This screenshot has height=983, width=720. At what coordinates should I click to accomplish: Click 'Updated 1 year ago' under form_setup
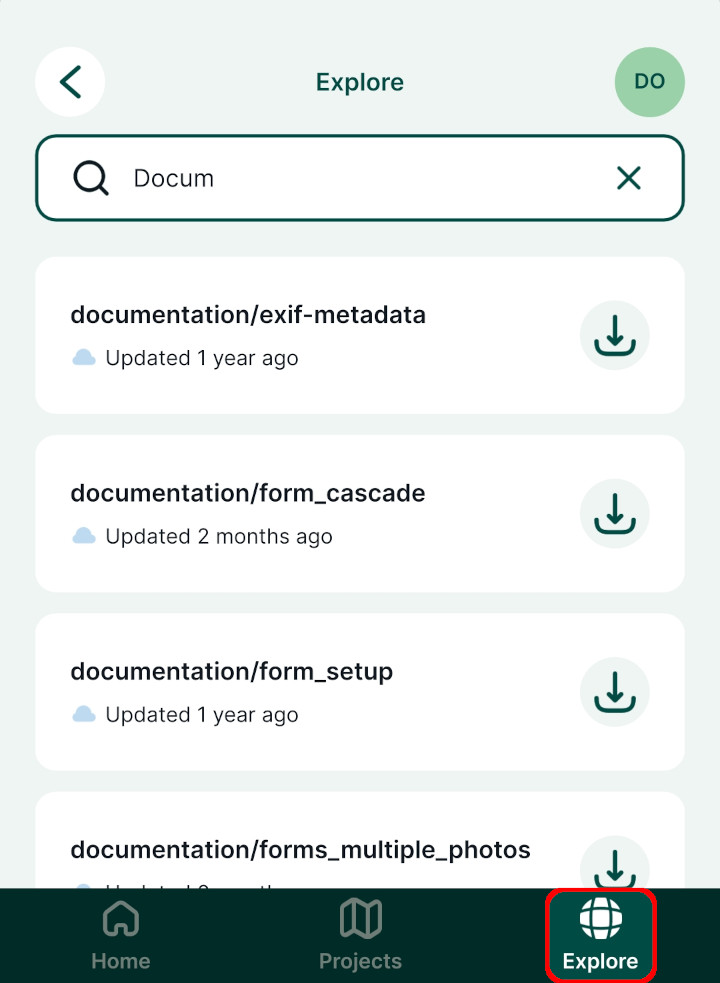click(202, 715)
